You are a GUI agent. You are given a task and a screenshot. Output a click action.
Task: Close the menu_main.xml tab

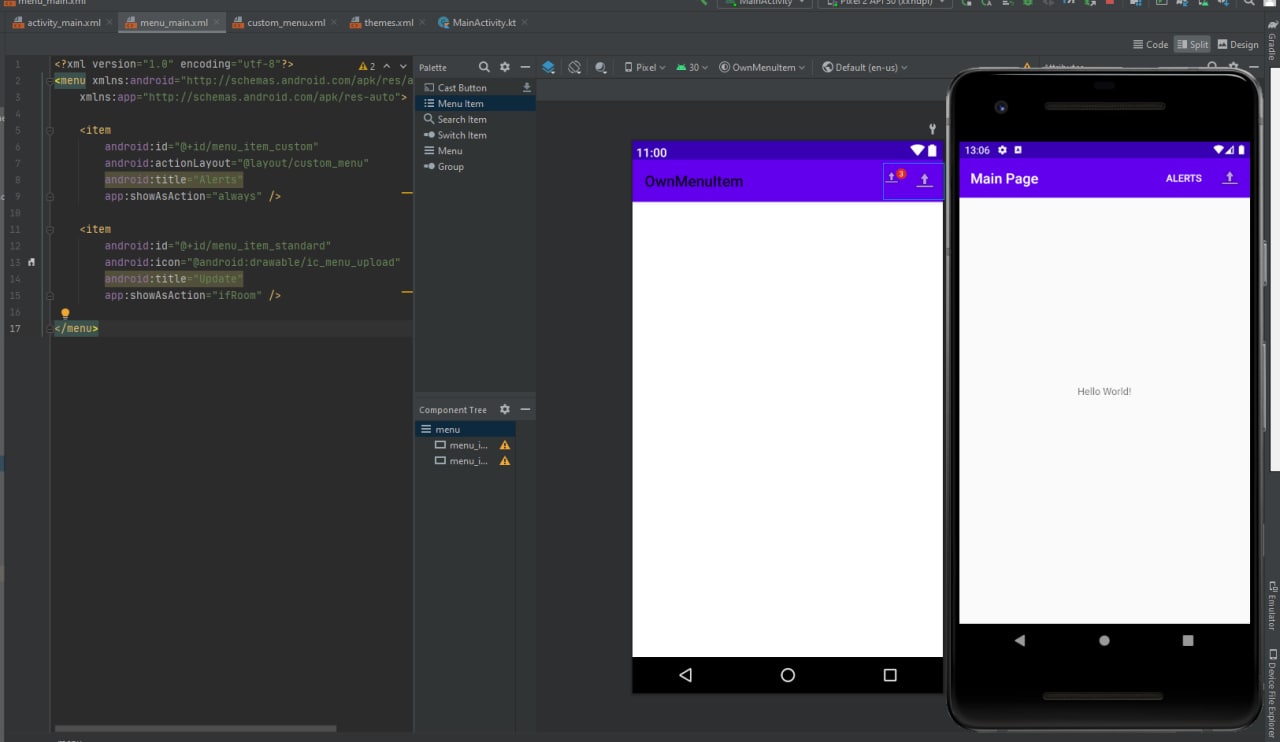pos(217,22)
